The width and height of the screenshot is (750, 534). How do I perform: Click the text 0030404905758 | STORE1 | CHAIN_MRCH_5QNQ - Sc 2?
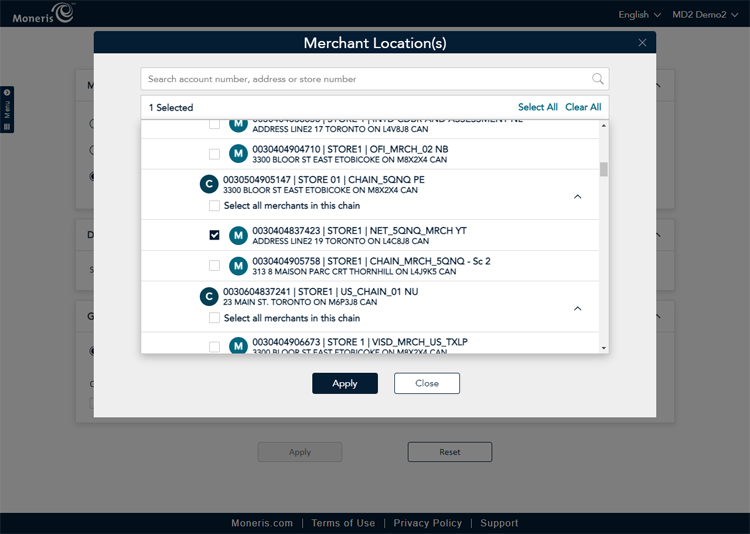click(371, 261)
